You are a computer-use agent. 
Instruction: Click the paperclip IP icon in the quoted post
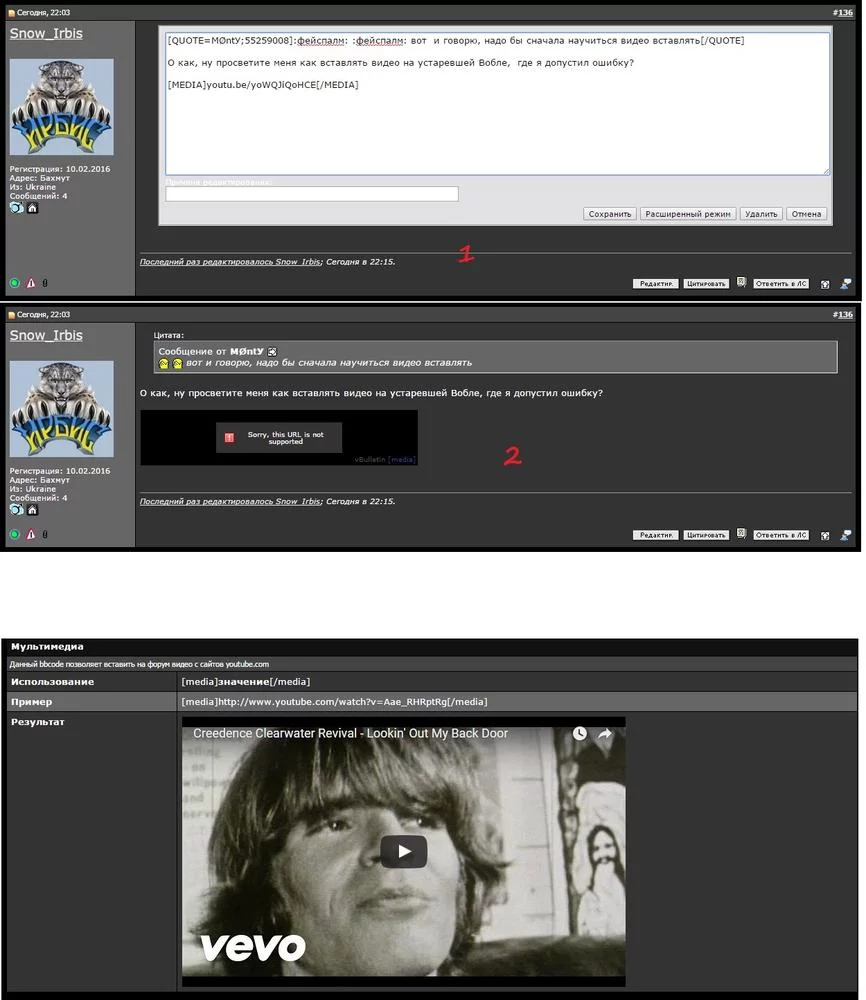point(45,534)
